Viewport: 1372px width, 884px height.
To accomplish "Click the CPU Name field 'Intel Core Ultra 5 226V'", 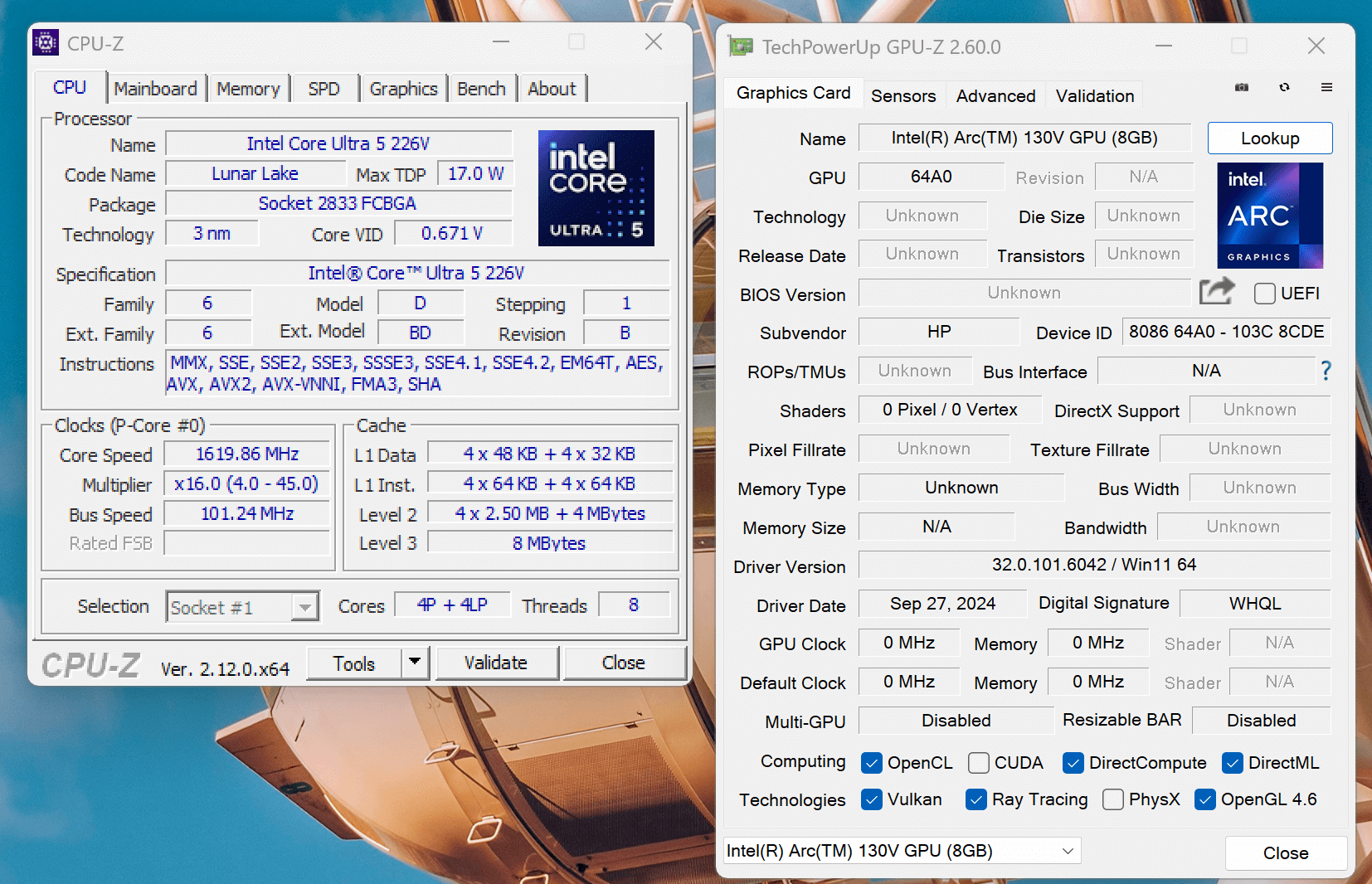I will point(338,143).
